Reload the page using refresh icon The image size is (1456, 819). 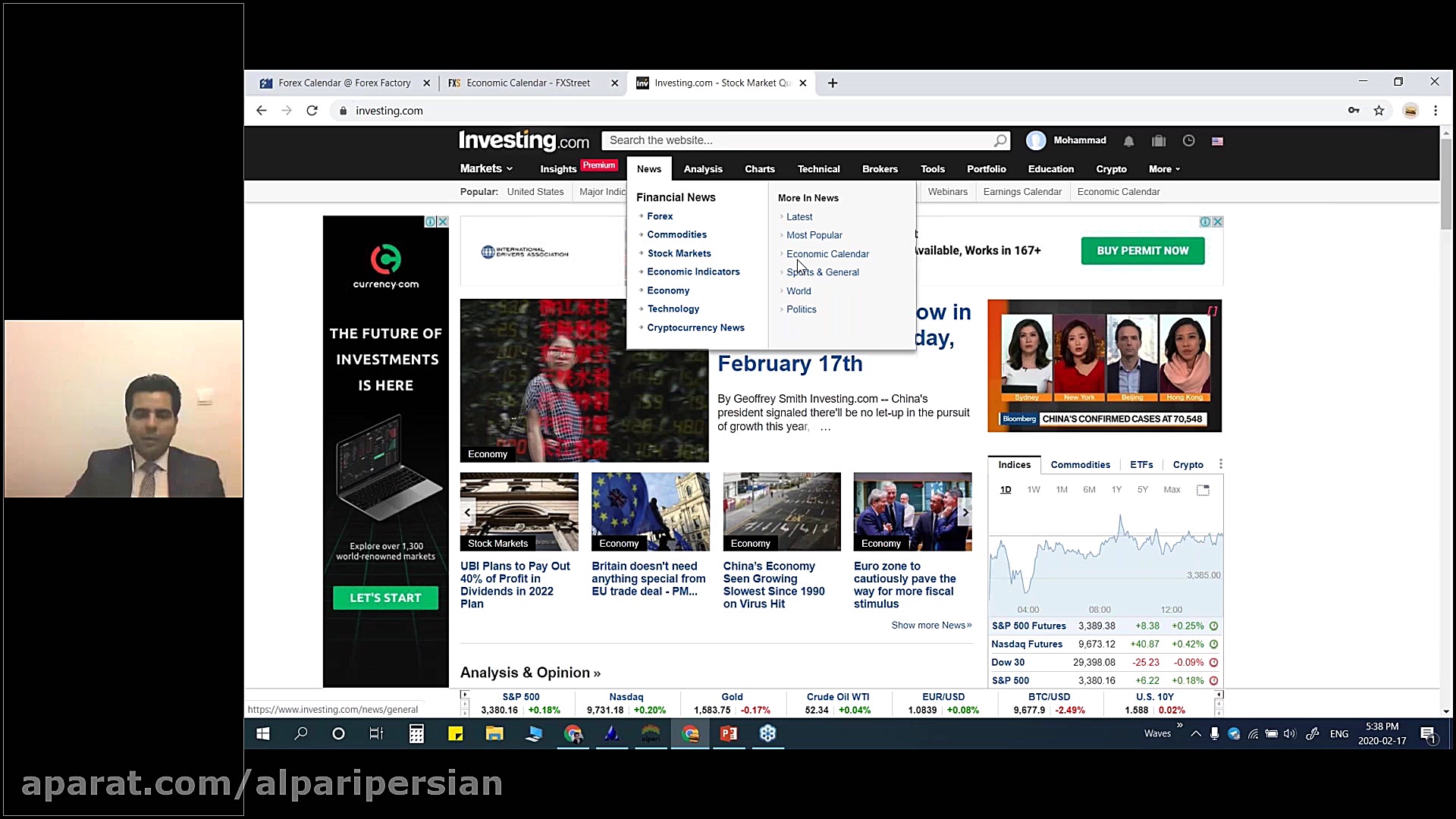click(312, 111)
